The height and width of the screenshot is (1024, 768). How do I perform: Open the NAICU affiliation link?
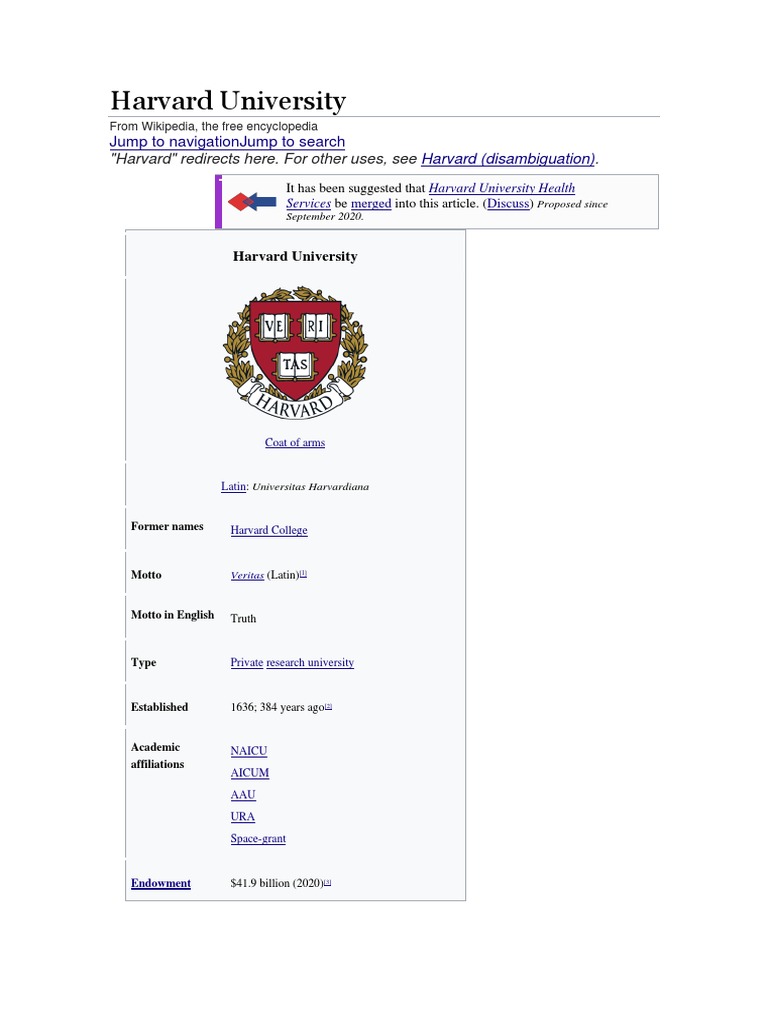[x=249, y=751]
